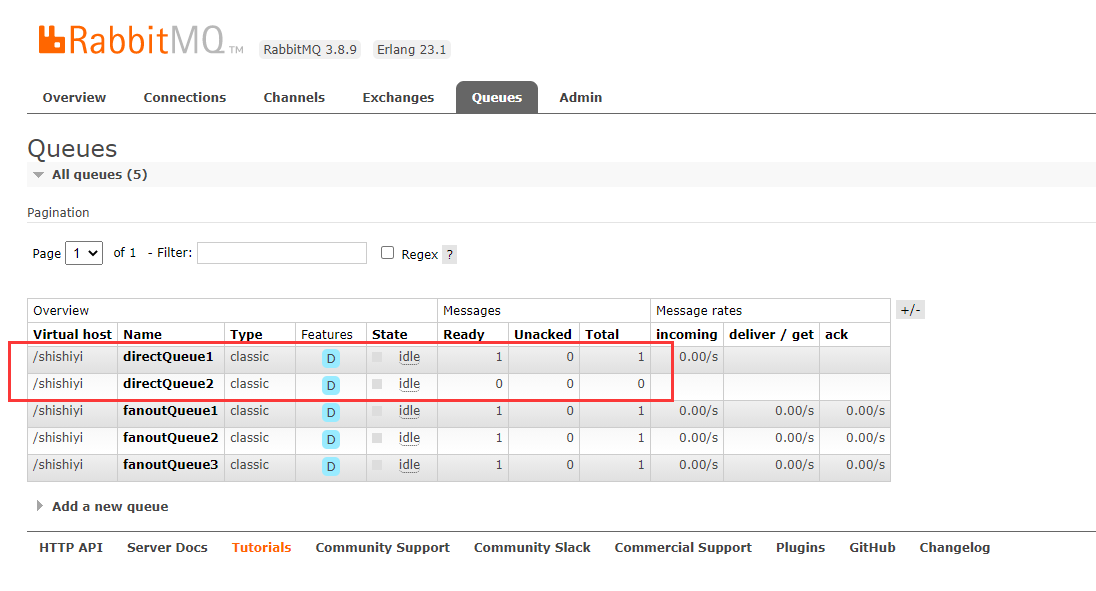The height and width of the screenshot is (591, 1096).
Task: Sort by the deliver / get column header
Action: [x=771, y=335]
